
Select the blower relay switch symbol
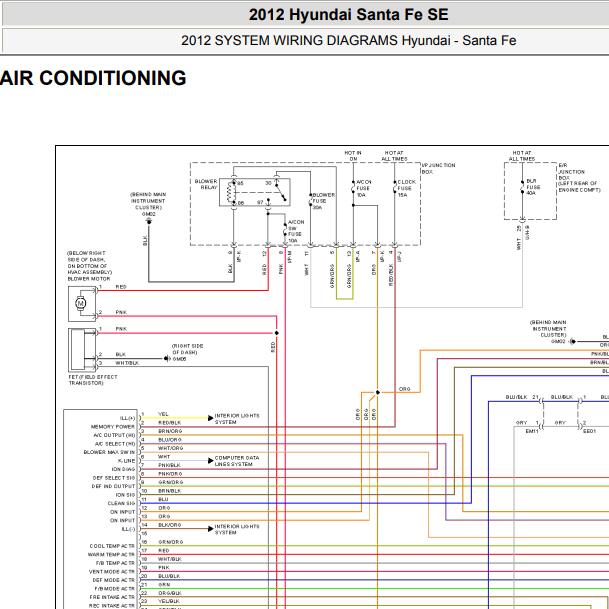pyautogui.click(x=280, y=191)
